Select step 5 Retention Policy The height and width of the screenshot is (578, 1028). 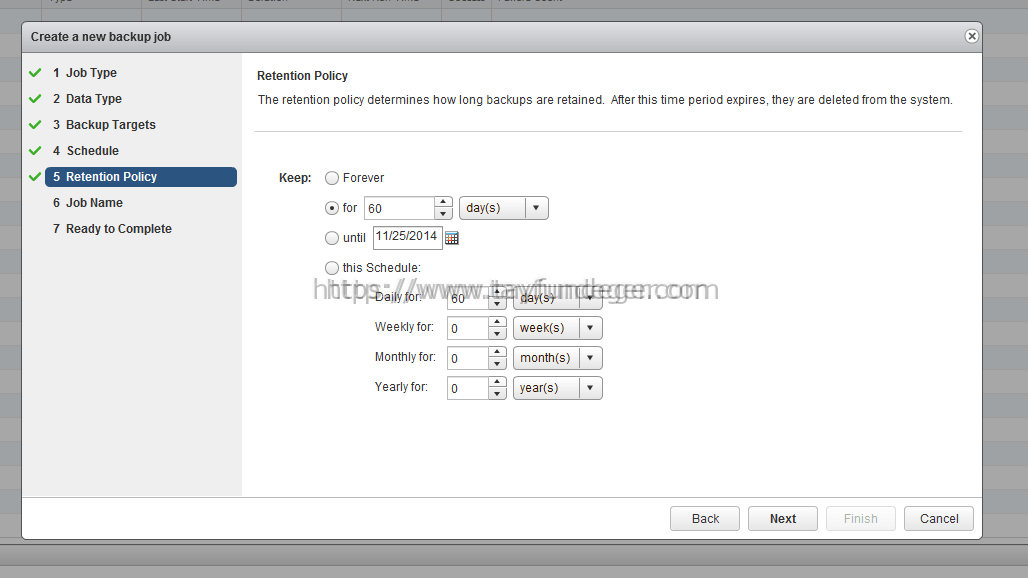[141, 177]
